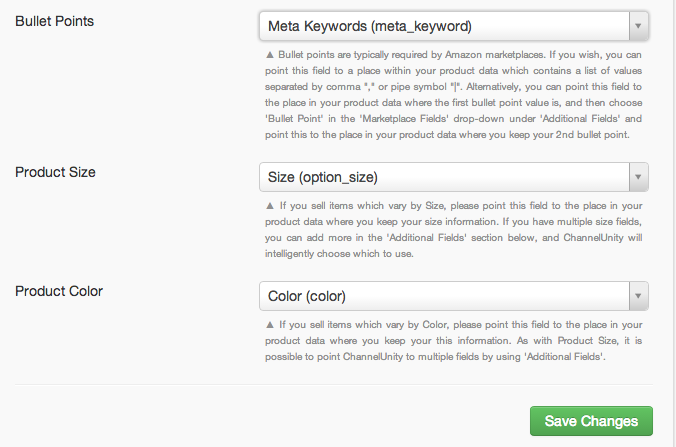Image resolution: width=676 pixels, height=447 pixels.
Task: Click 'Additional Fields' text in Color hint
Action: coord(564,356)
